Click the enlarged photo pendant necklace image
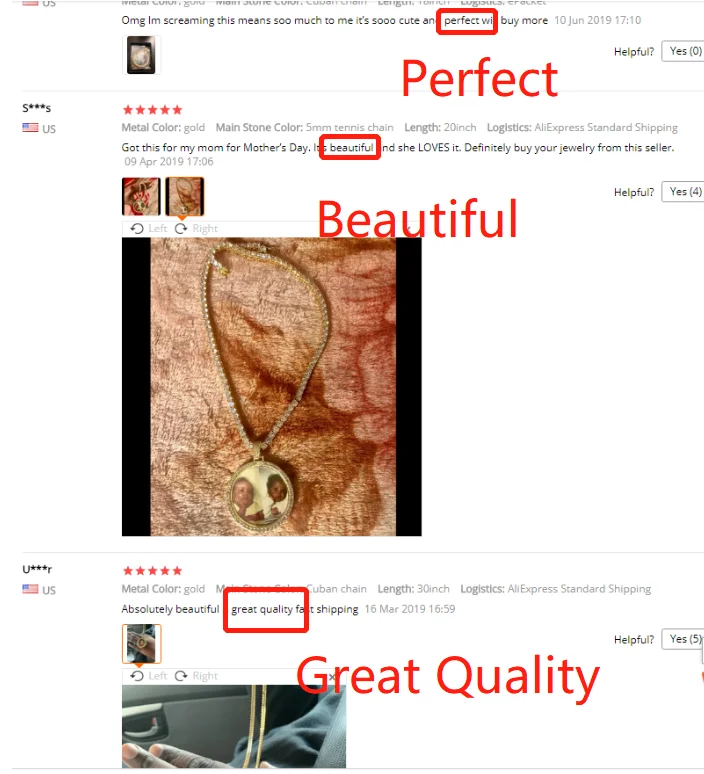Viewport: 704px width, 774px height. point(272,387)
